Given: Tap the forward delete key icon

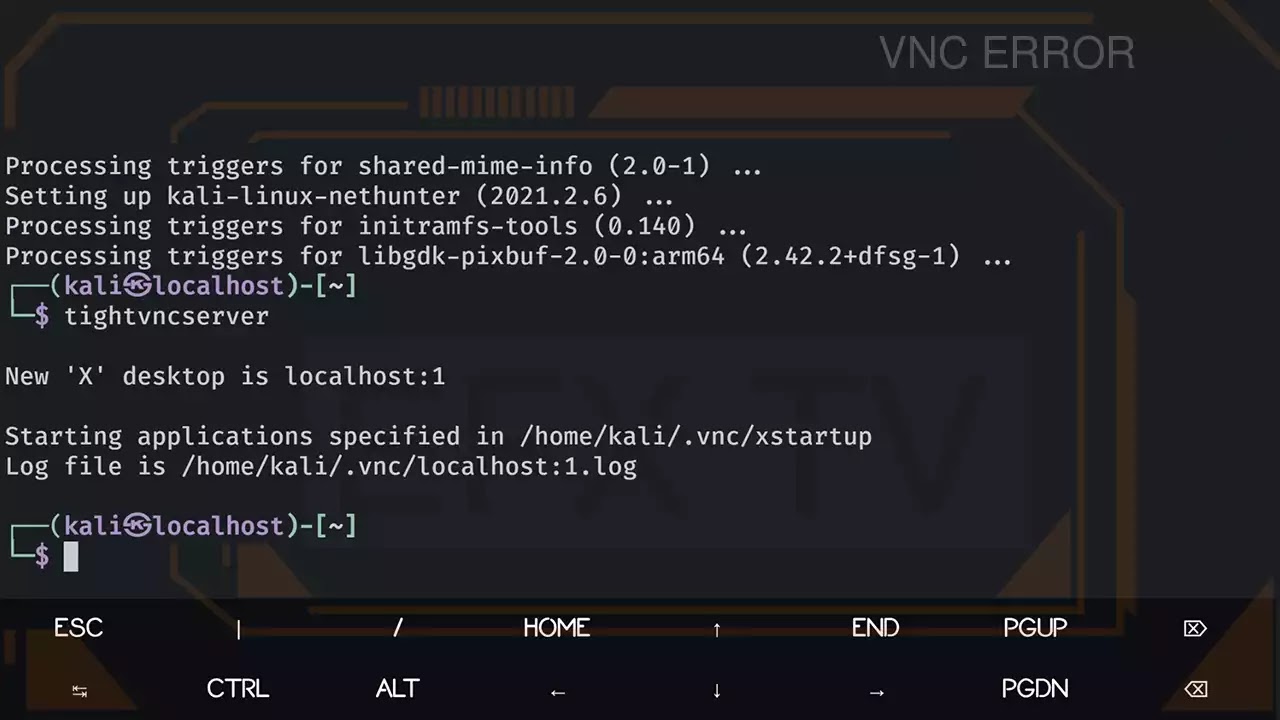Looking at the screenshot, I should pyautogui.click(x=1195, y=628).
